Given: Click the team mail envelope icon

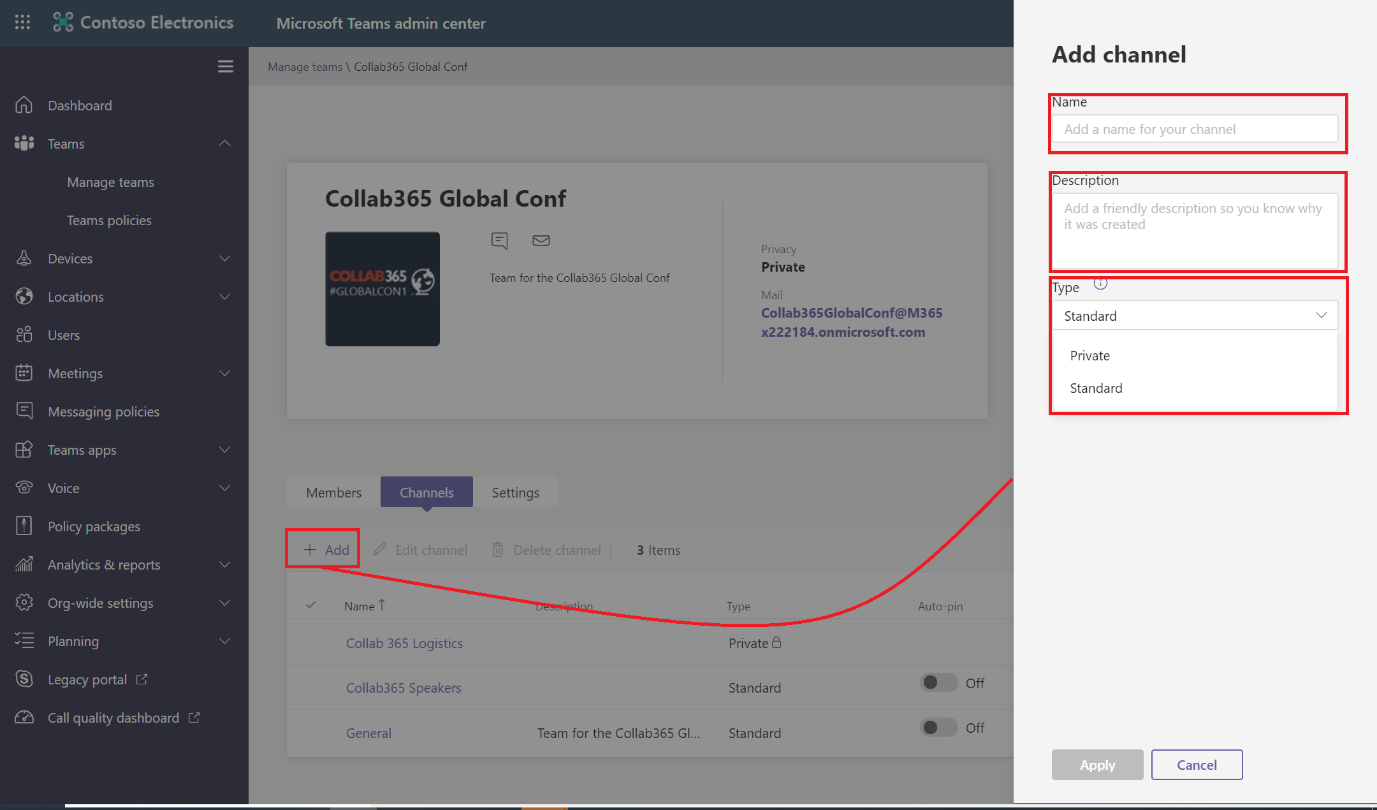Looking at the screenshot, I should [541, 241].
